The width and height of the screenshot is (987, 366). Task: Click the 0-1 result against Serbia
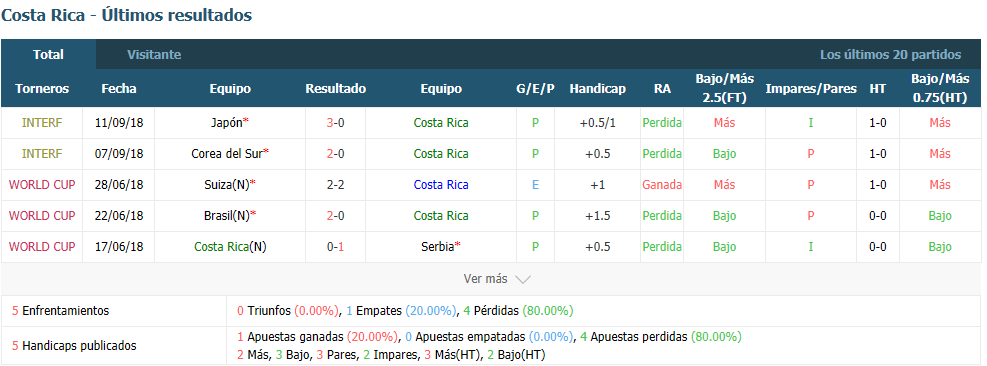click(336, 247)
